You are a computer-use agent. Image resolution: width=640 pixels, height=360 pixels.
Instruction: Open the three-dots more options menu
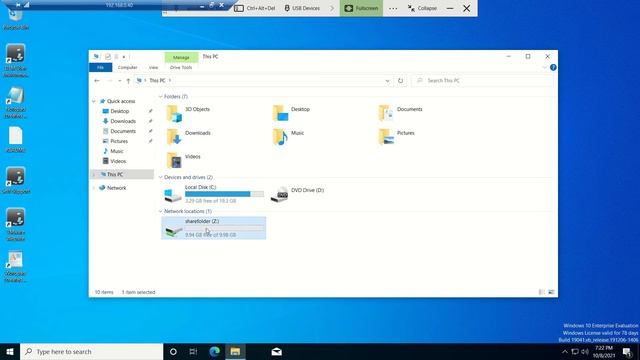393,8
